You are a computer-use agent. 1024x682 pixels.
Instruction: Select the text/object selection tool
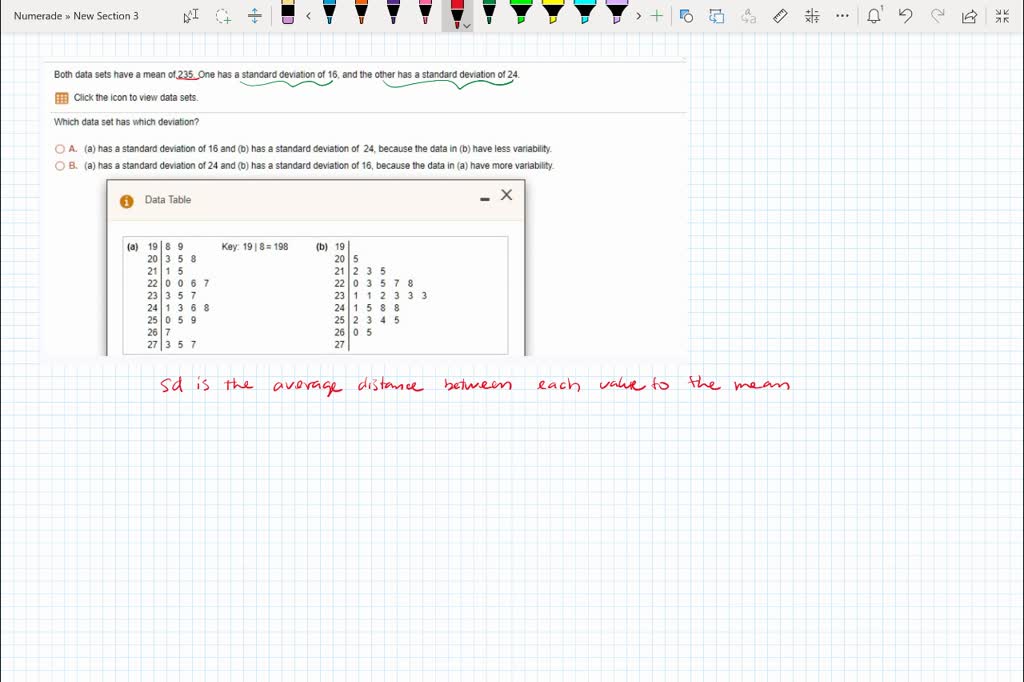191,16
